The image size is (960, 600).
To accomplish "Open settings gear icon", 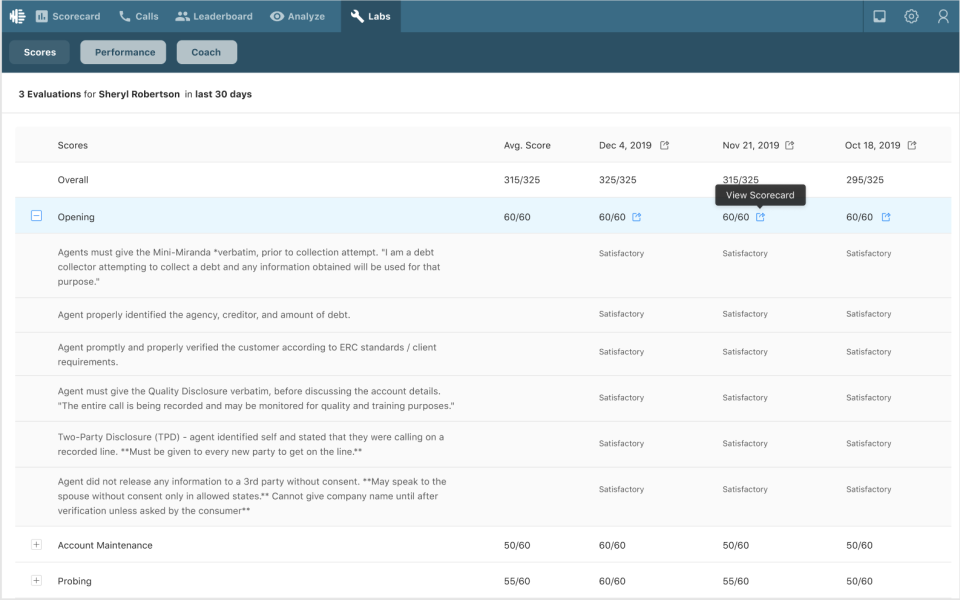I will click(x=911, y=17).
